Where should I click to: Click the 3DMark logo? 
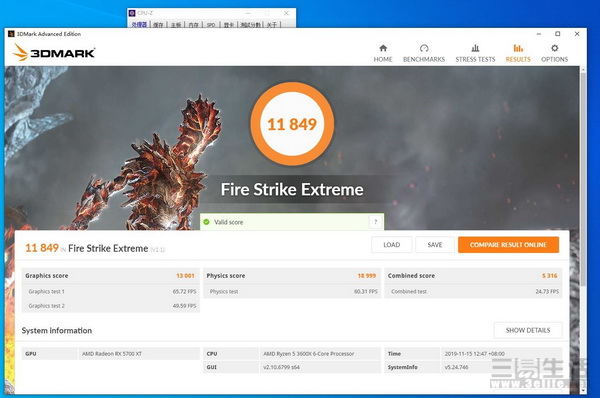(x=54, y=52)
